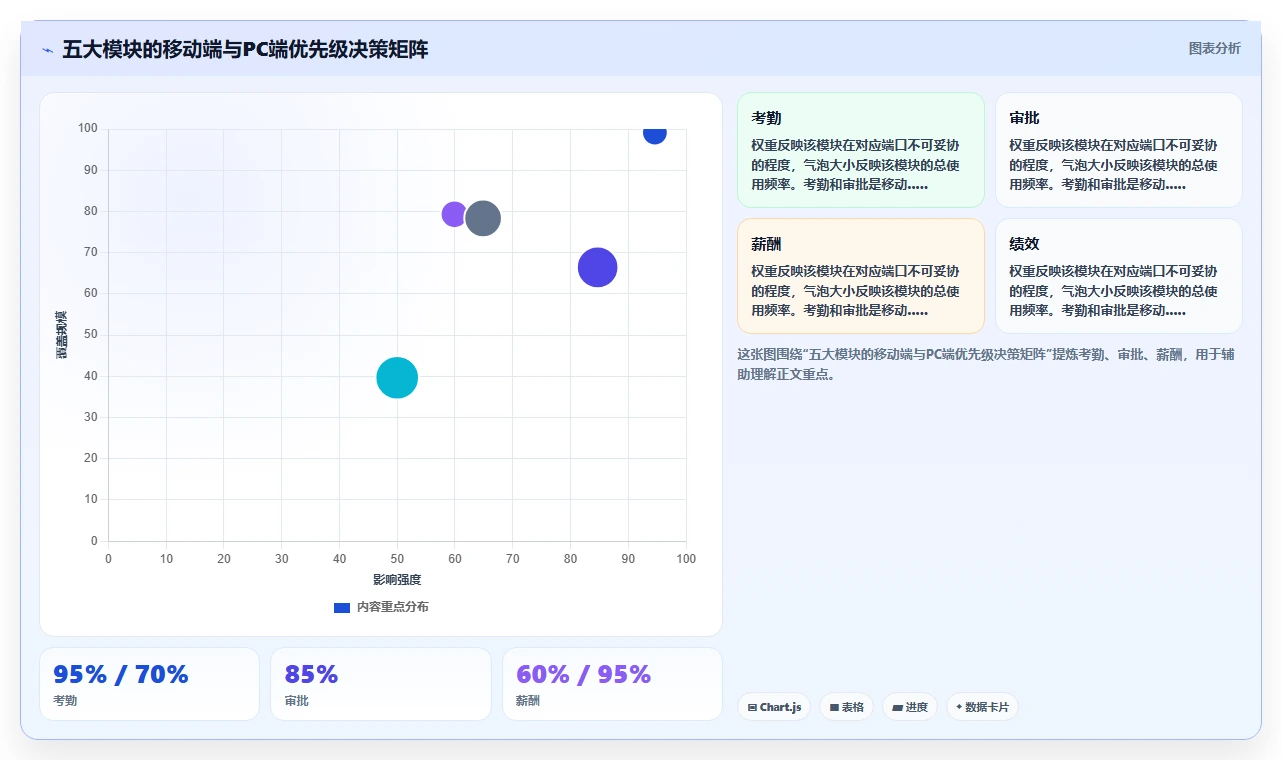Click the title 五大模块的移动端与PC端优先级决策矩阵

(245, 49)
